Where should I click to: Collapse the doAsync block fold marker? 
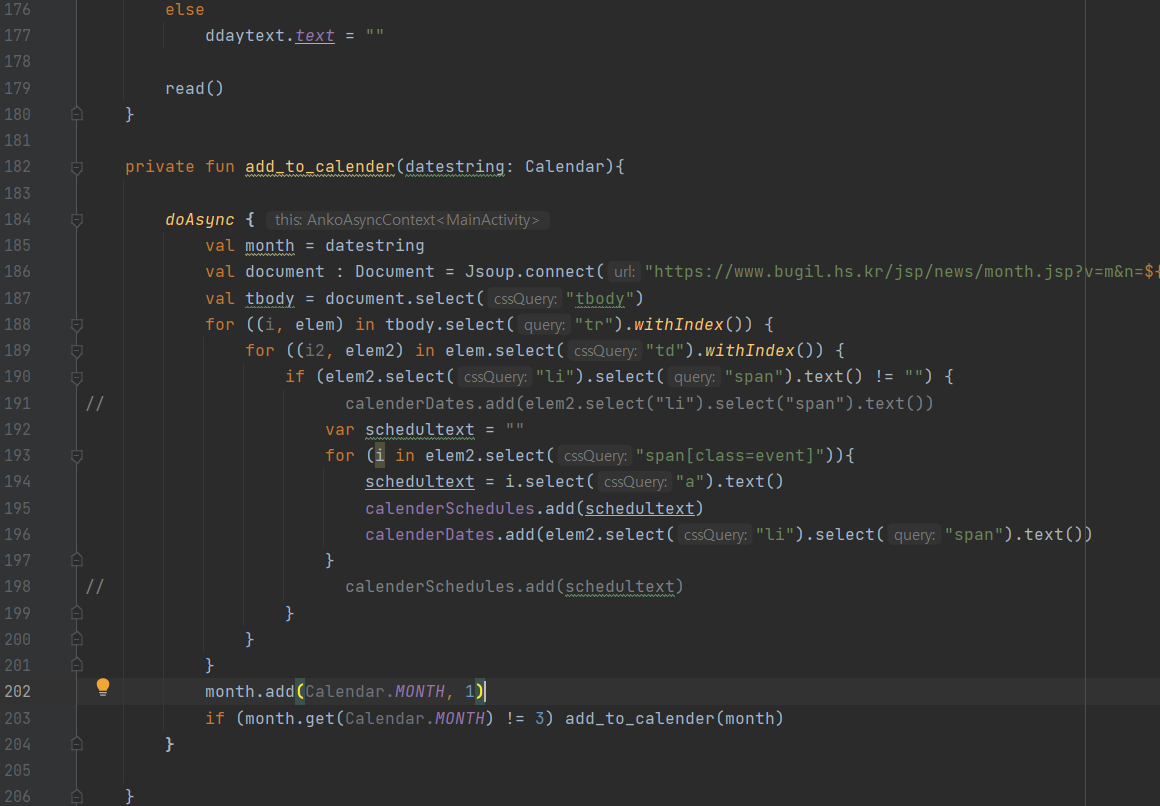pos(77,219)
